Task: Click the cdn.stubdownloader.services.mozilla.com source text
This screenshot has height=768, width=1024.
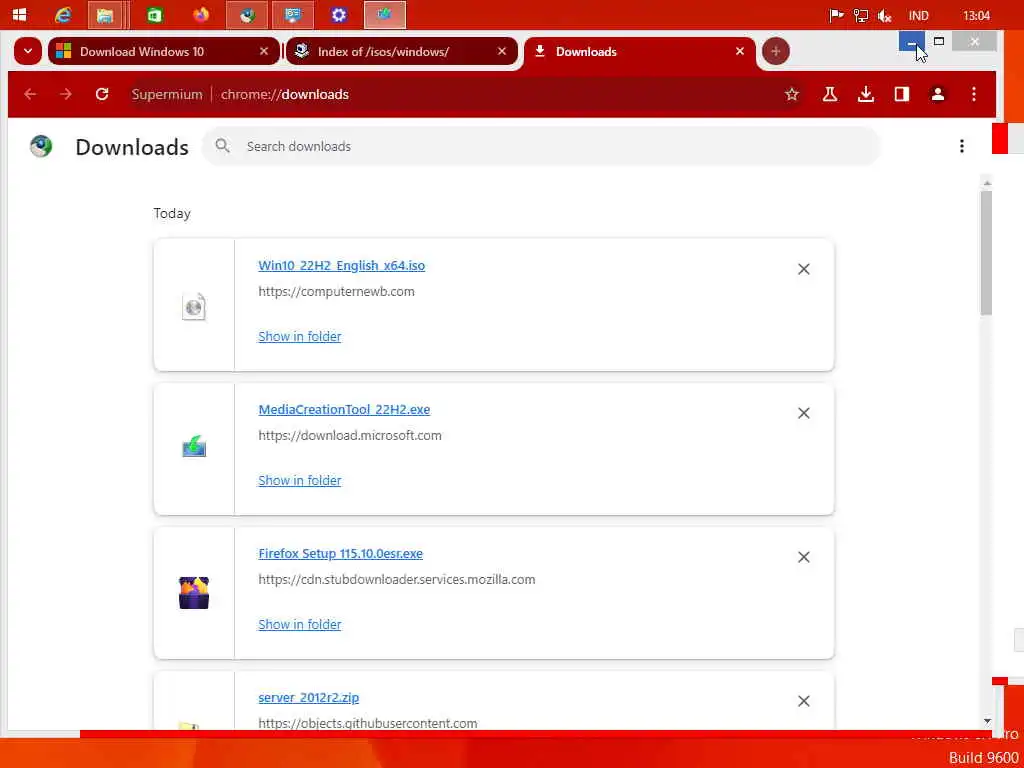Action: [396, 579]
